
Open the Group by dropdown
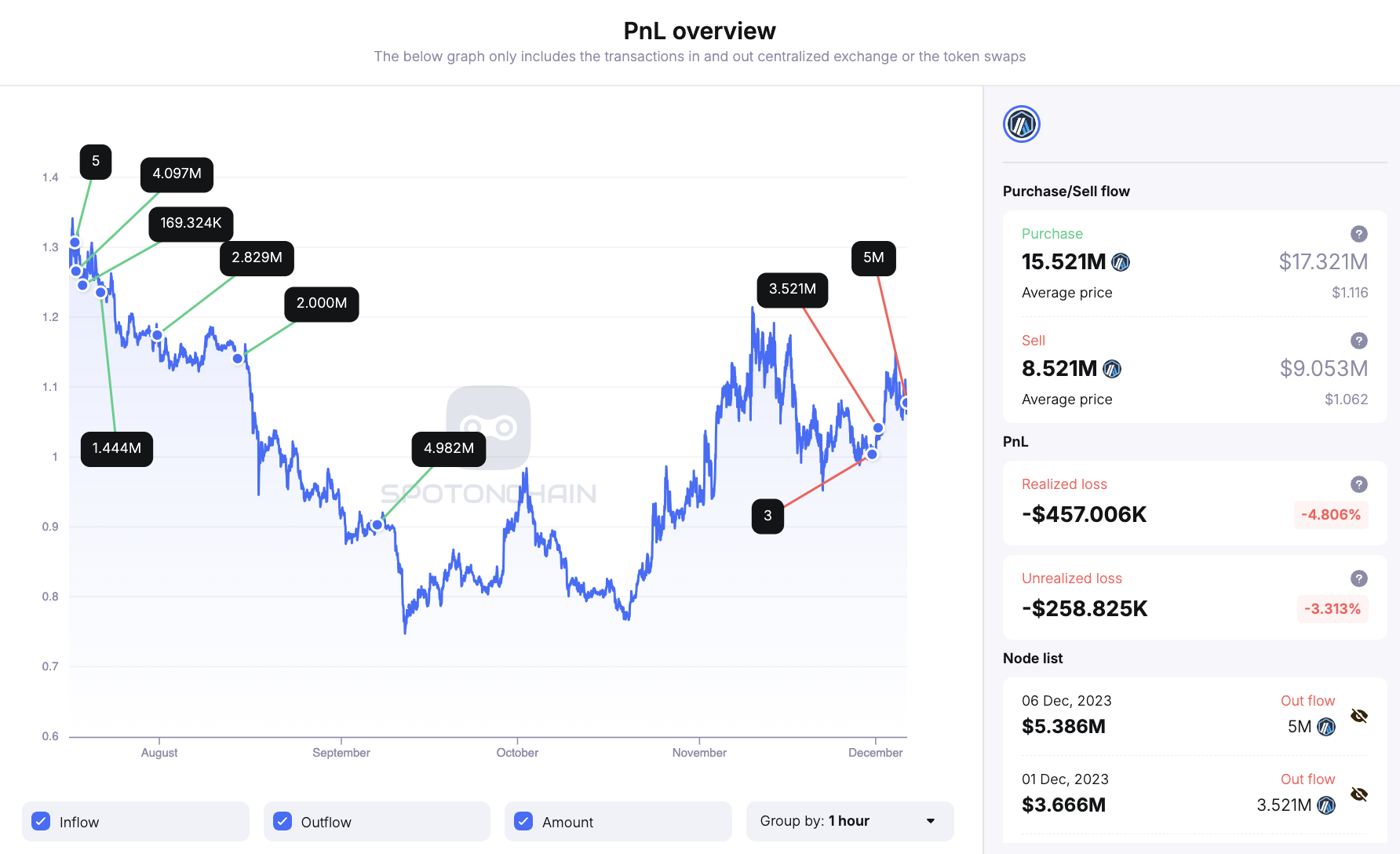click(850, 821)
